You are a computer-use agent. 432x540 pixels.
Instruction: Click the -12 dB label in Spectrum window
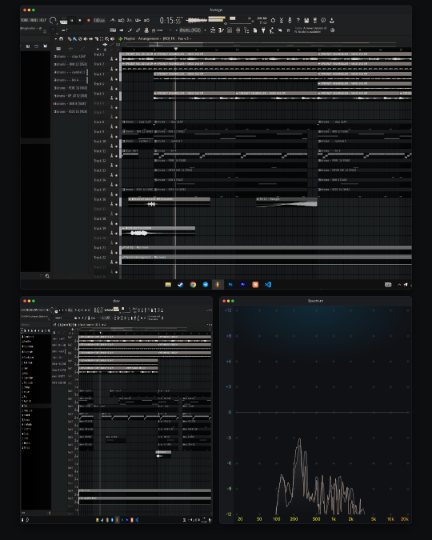point(229,514)
